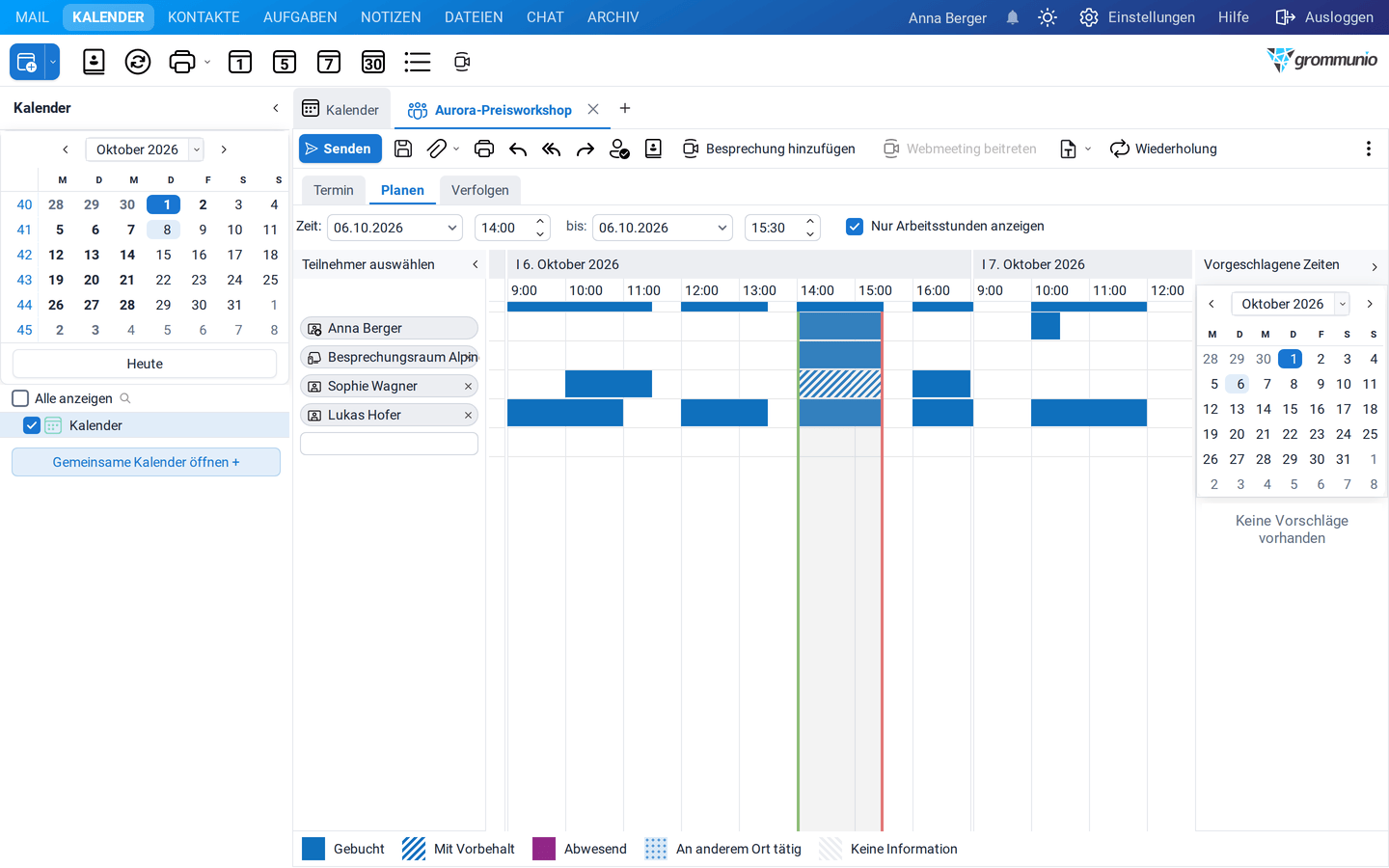The height and width of the screenshot is (868, 1389).
Task: Toggle the light/dark theme sun icon
Action: click(1048, 17)
